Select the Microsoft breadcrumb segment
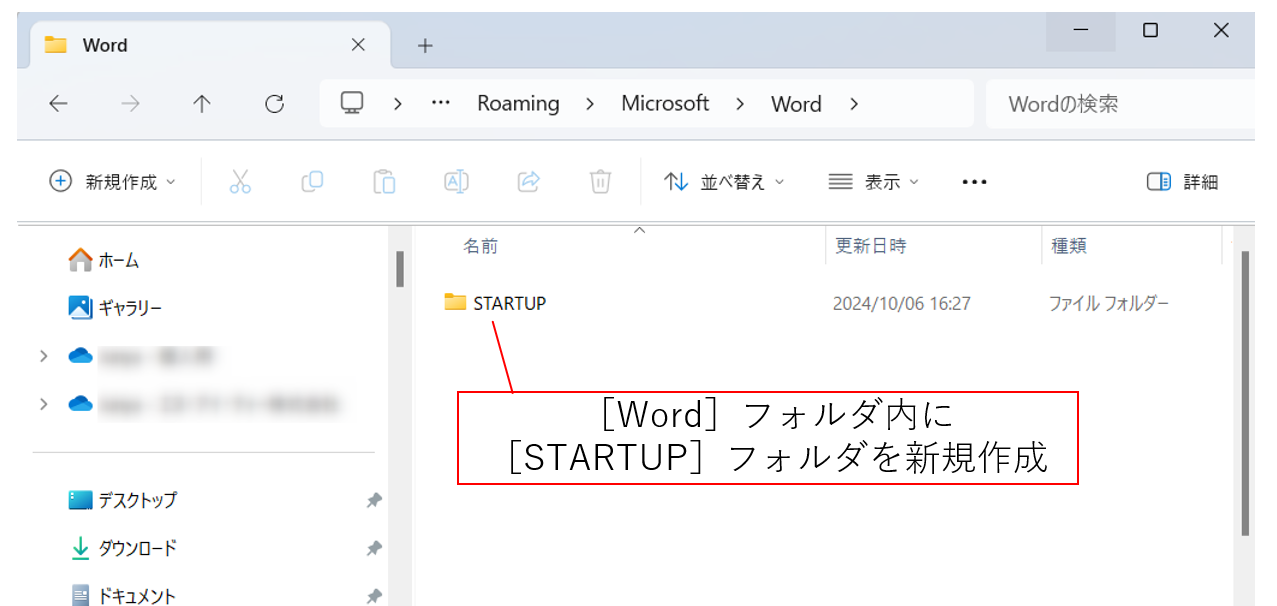The image size is (1277, 606). pyautogui.click(x=665, y=104)
